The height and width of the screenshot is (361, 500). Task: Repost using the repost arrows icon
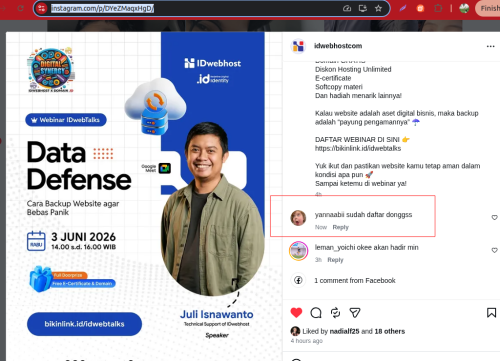(335, 313)
